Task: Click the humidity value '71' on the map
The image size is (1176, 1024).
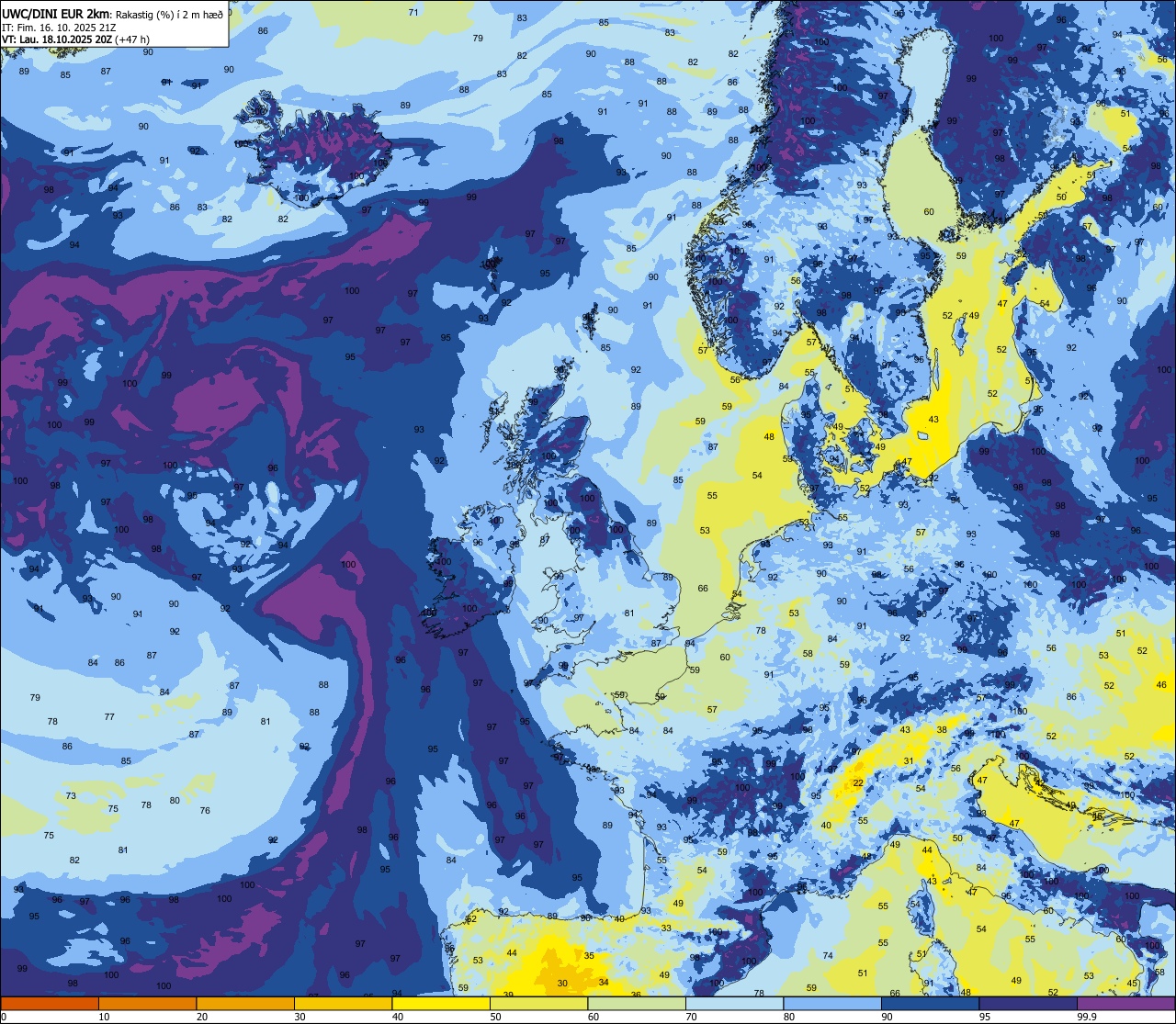Action: (413, 12)
